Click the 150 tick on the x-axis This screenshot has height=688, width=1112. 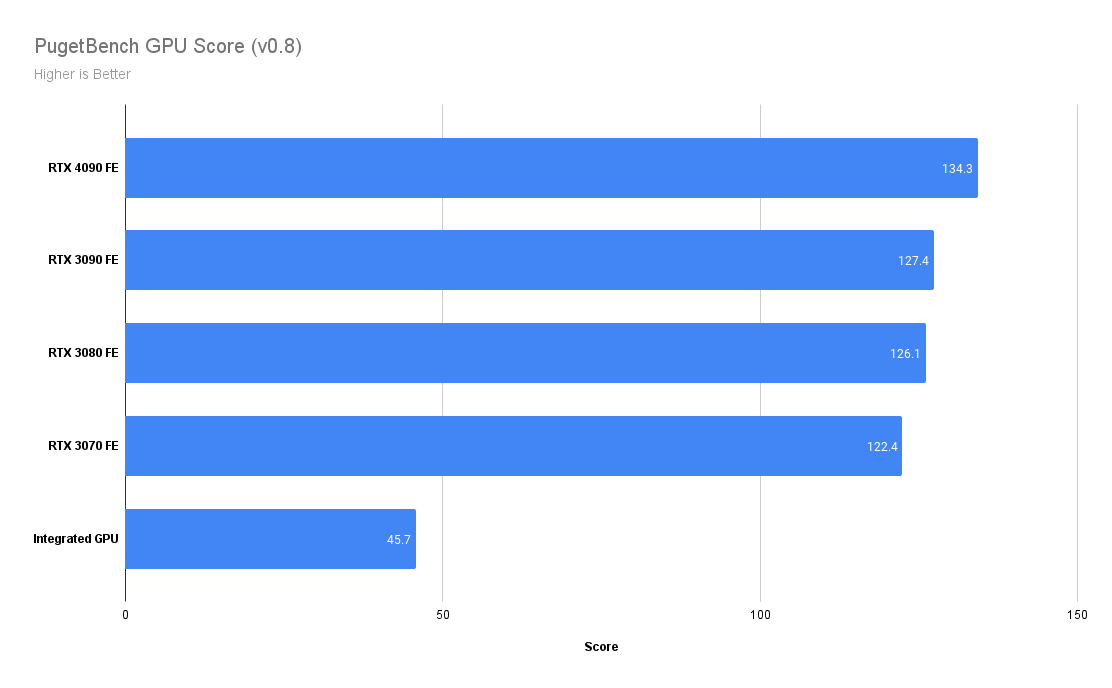coord(1077,614)
